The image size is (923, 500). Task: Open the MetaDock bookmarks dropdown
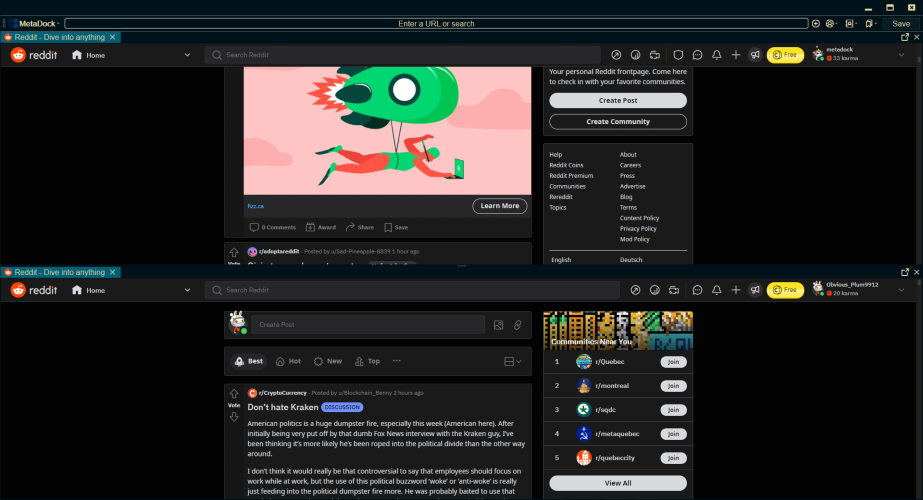pos(870,24)
